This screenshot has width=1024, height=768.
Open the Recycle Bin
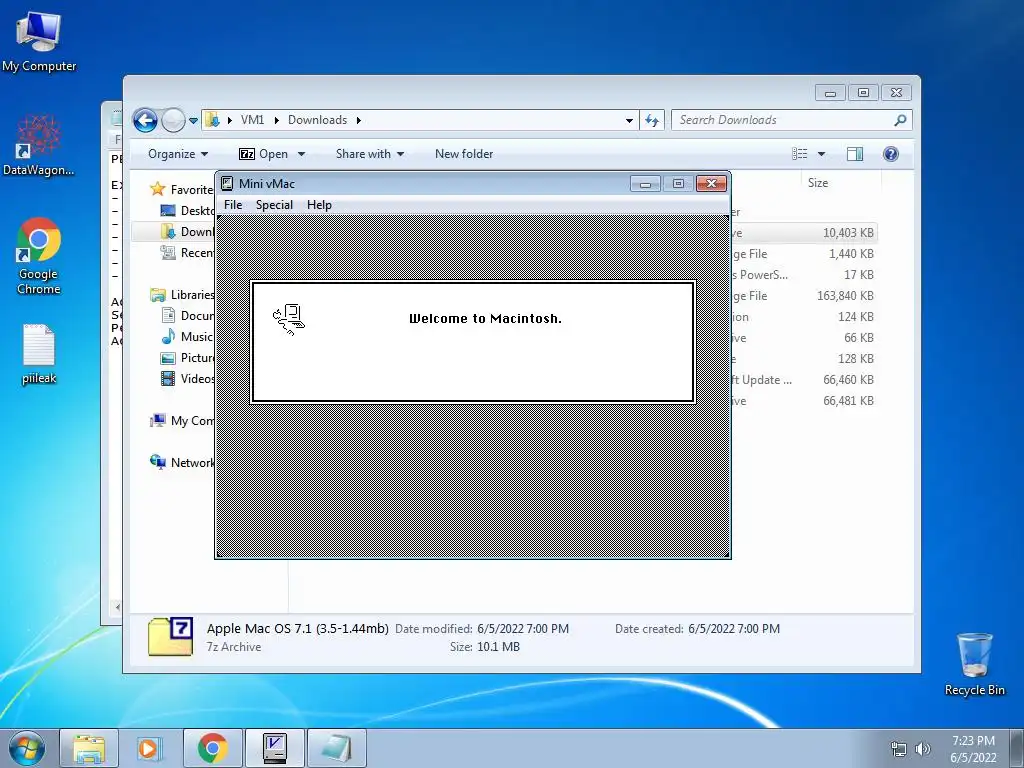click(974, 664)
